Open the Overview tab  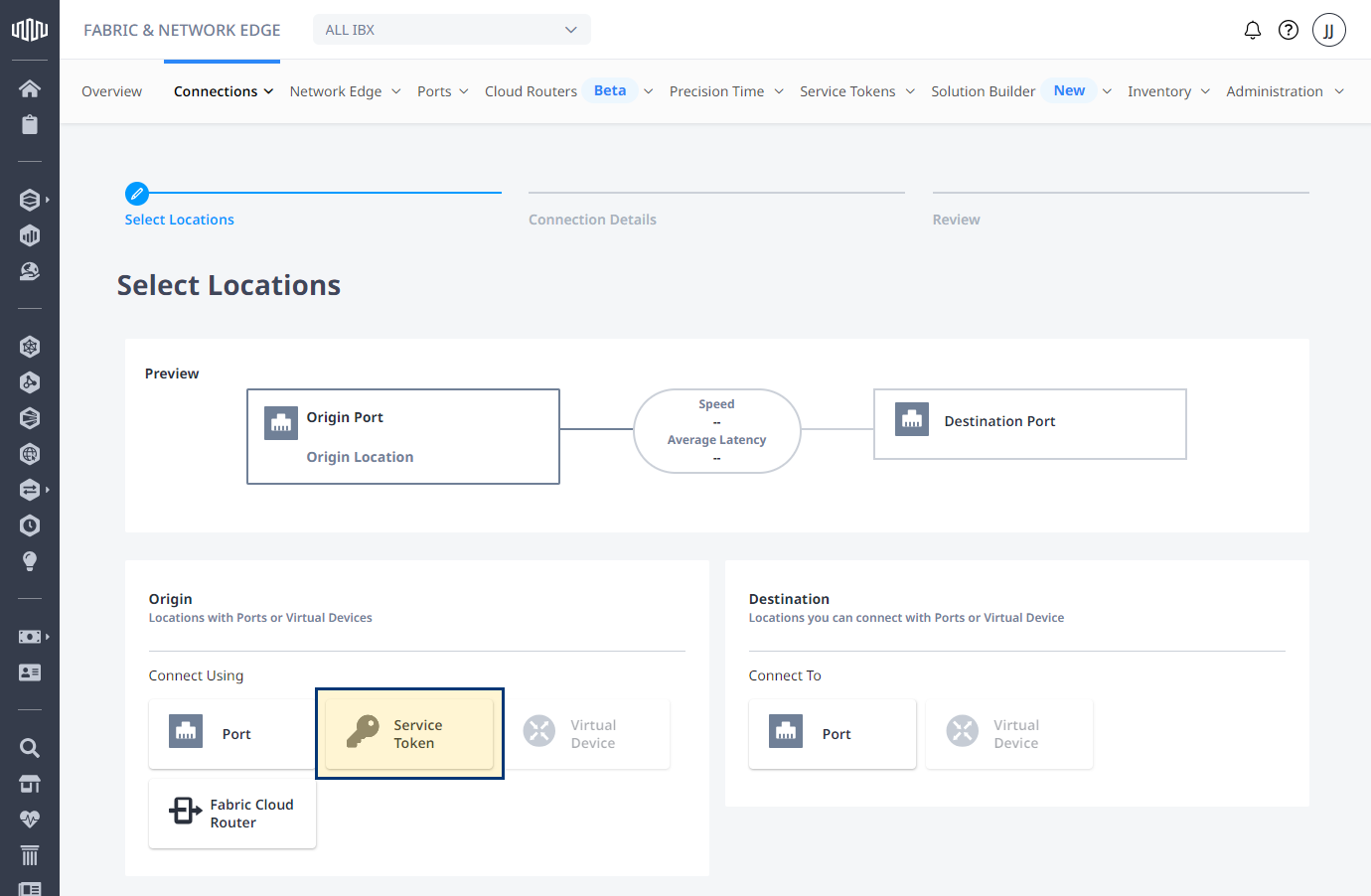(x=111, y=91)
